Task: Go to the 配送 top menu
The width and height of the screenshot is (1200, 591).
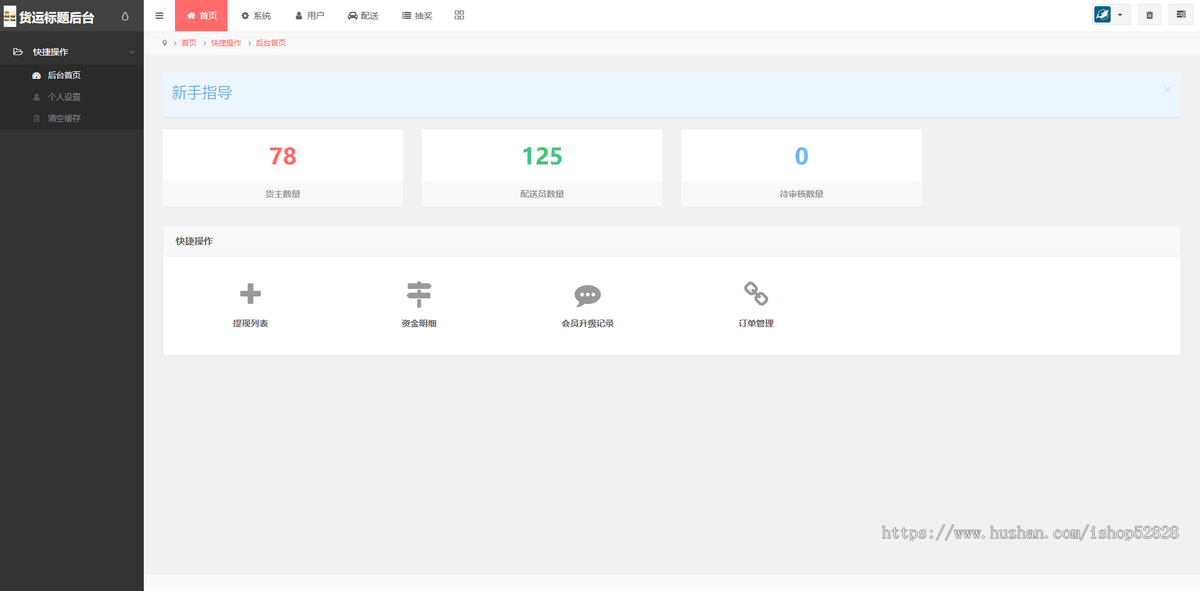Action: click(x=363, y=16)
